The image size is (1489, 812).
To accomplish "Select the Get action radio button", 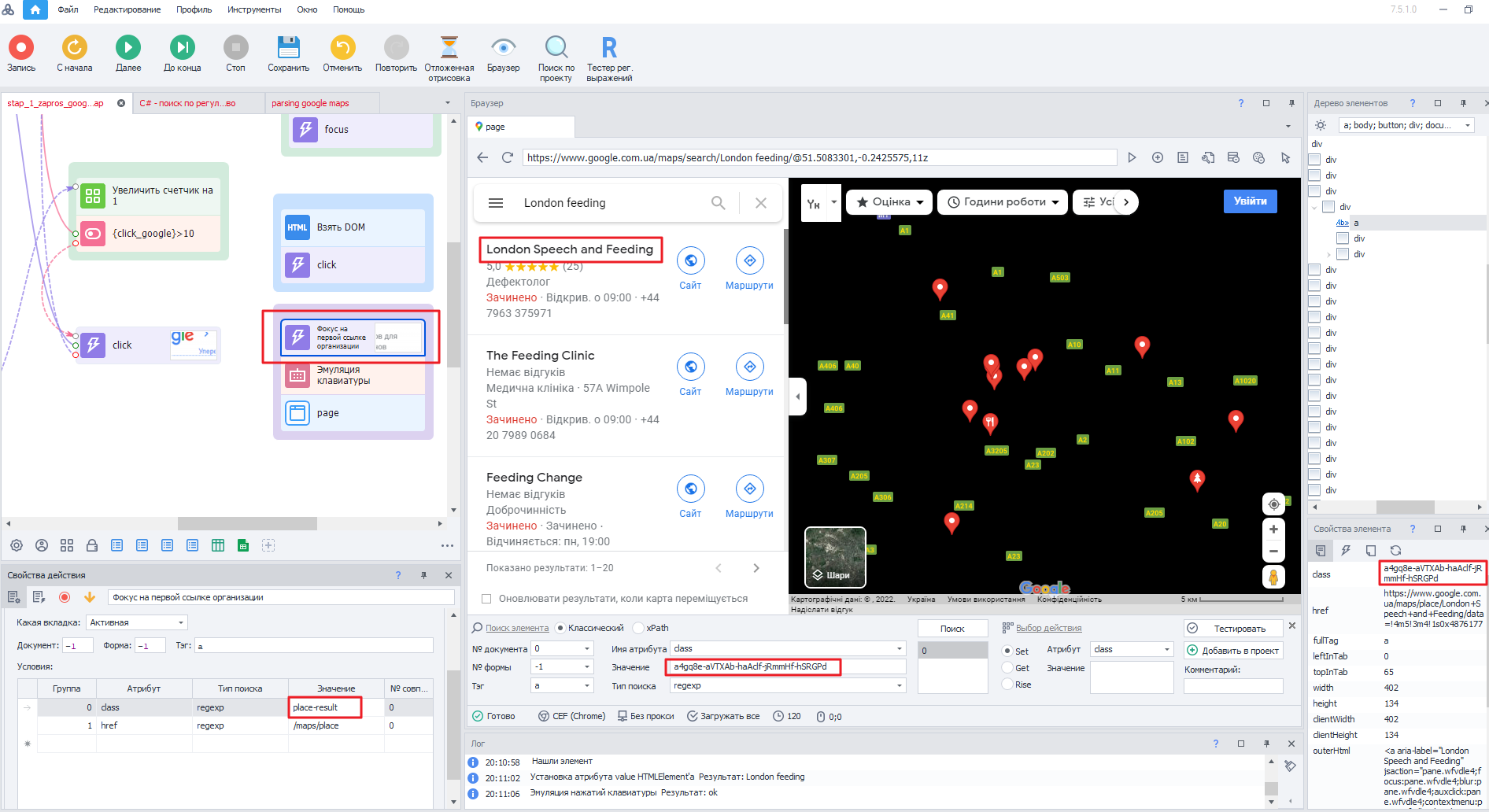I will pyautogui.click(x=1007, y=667).
